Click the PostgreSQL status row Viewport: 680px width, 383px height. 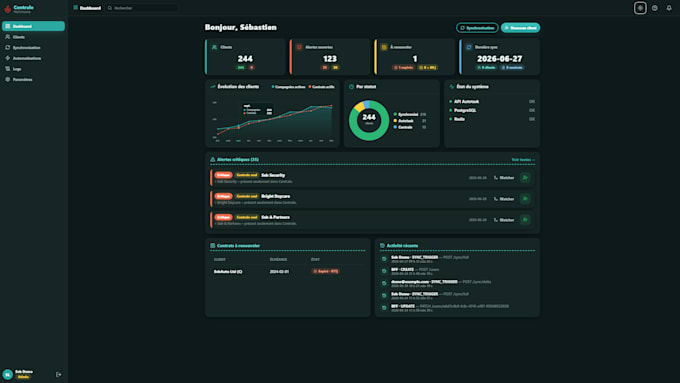[x=492, y=110]
